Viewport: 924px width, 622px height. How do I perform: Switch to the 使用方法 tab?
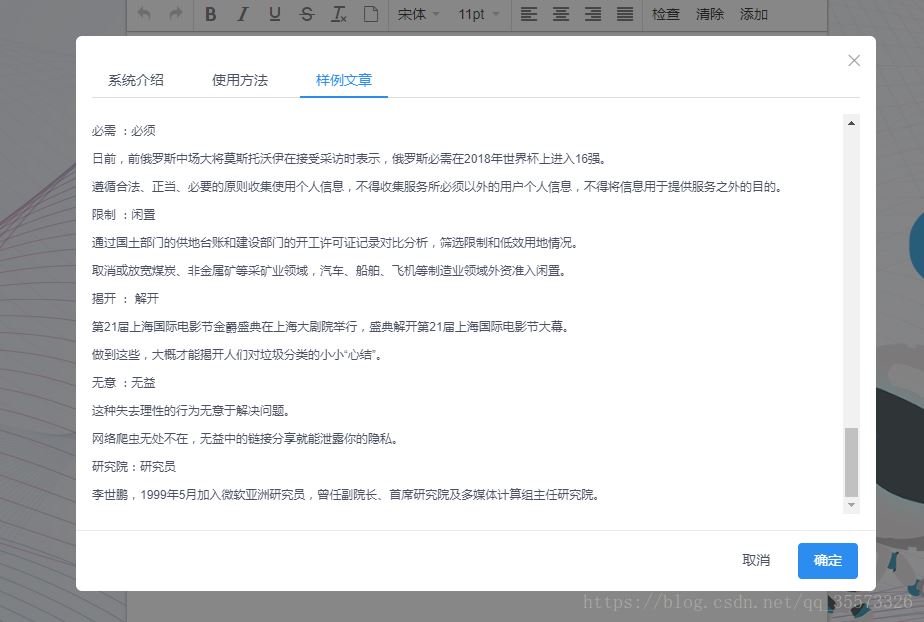click(240, 80)
